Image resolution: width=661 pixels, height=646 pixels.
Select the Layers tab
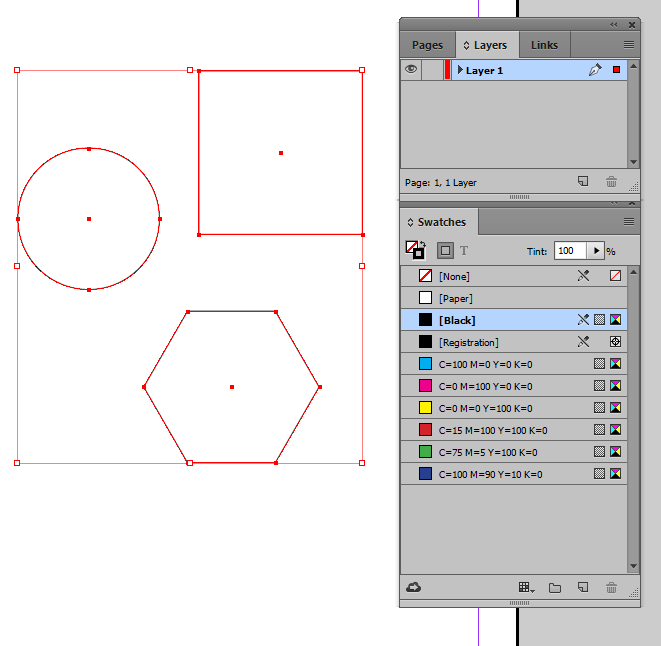(486, 45)
